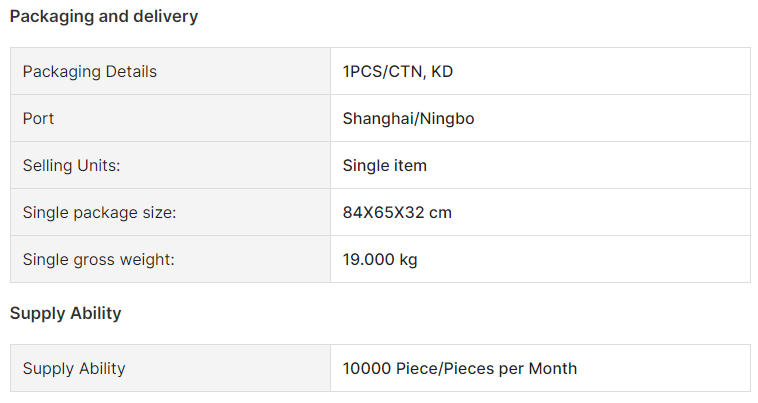Click the Shanghai/Ningbo port value
This screenshot has height=403, width=758.
[x=408, y=118]
